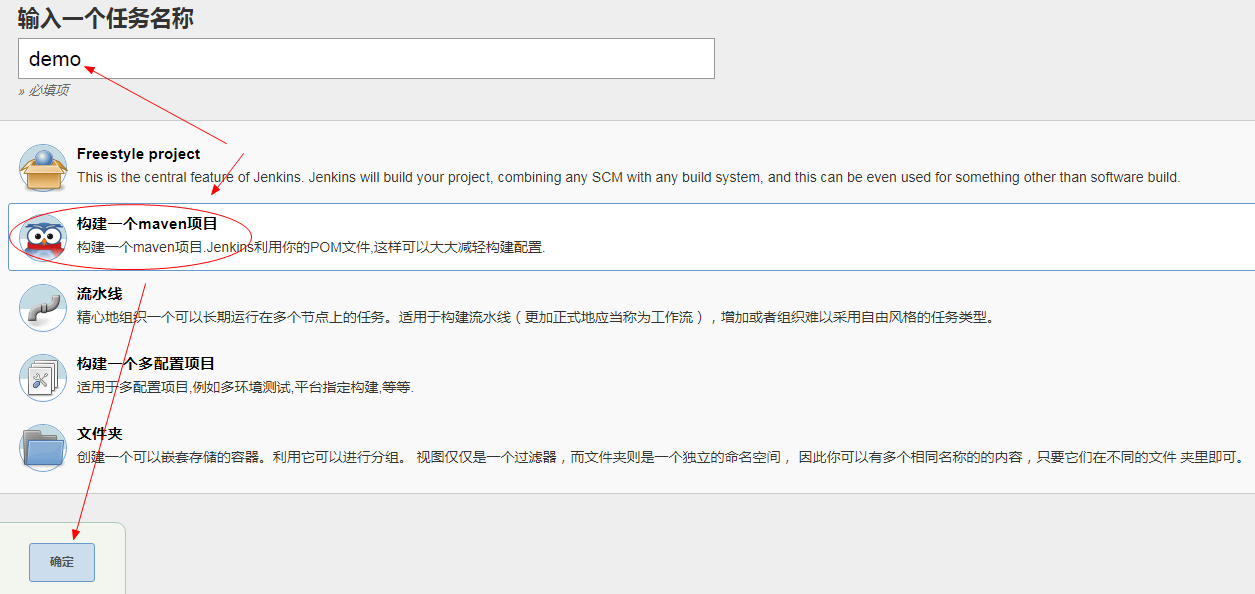Choose the Freestyle project title
Viewport: 1255px width, 594px height.
point(138,154)
